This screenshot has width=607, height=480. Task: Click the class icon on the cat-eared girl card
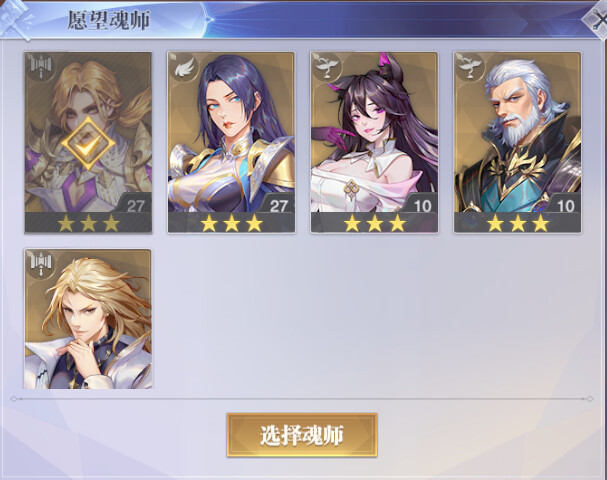pyautogui.click(x=327, y=67)
